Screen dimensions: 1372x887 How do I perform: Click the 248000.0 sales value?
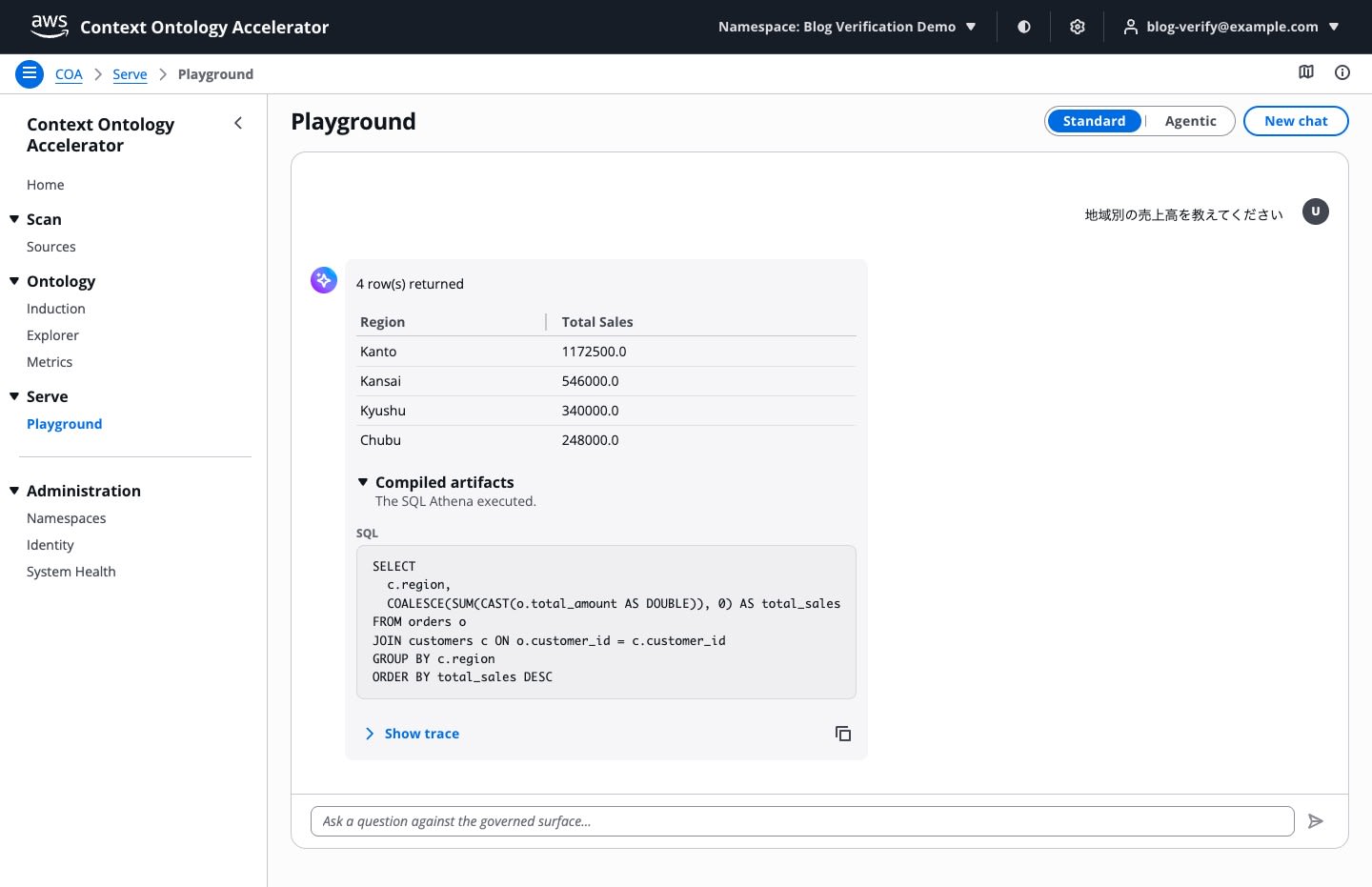[x=591, y=440]
